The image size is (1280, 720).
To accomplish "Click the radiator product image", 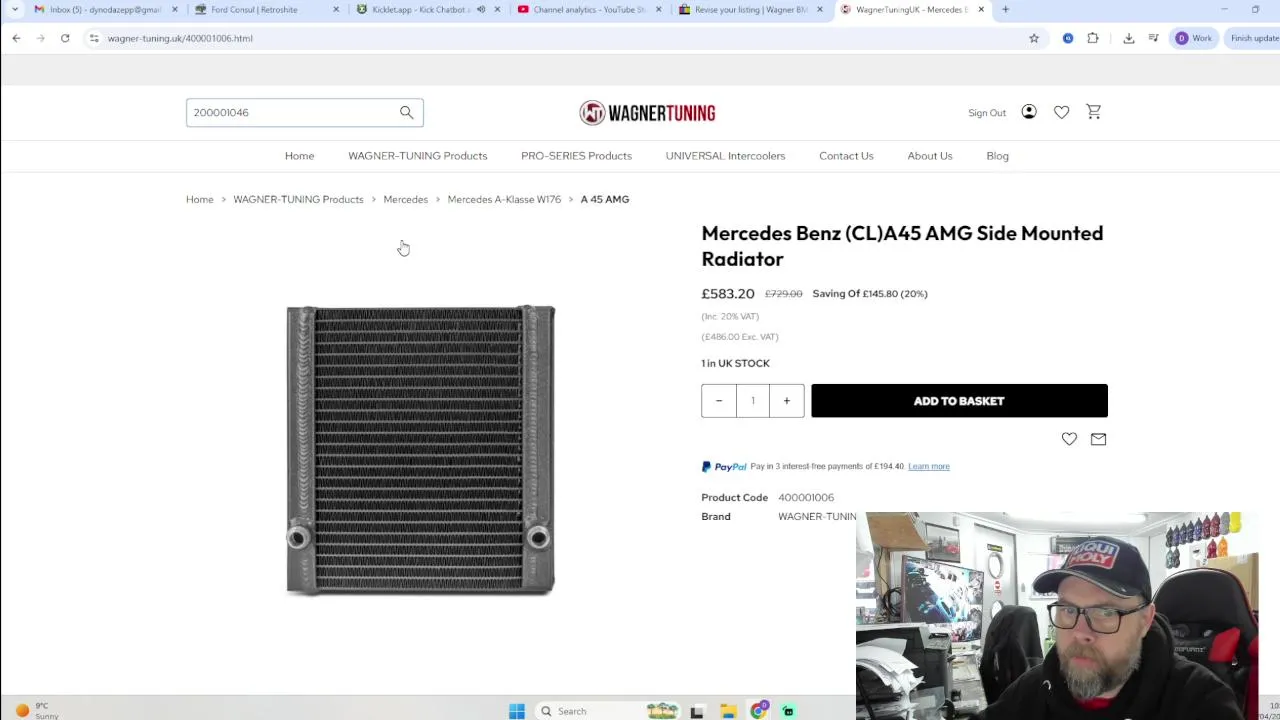I will [x=421, y=450].
